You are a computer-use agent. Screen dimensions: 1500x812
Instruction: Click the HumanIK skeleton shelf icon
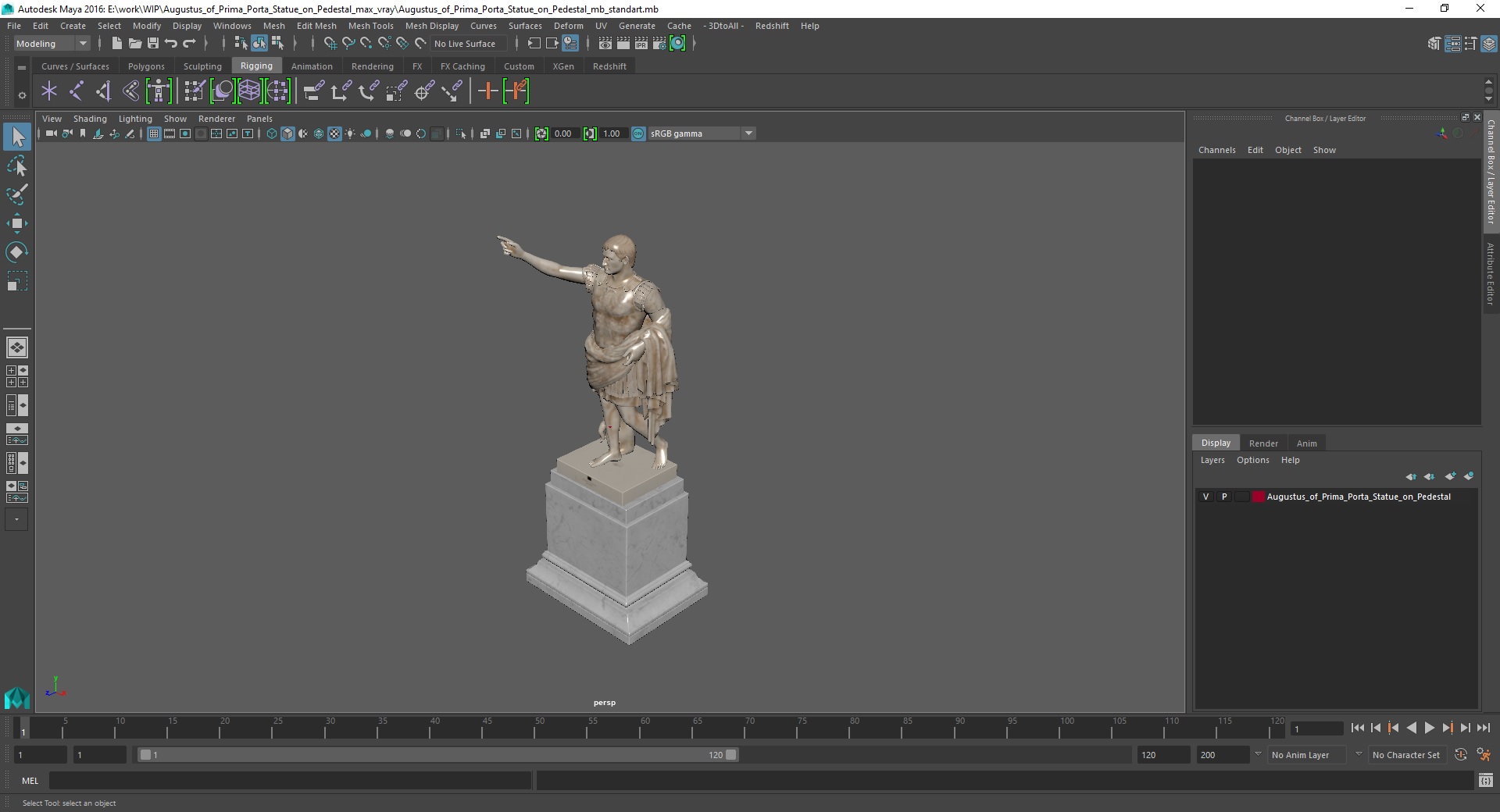click(159, 91)
